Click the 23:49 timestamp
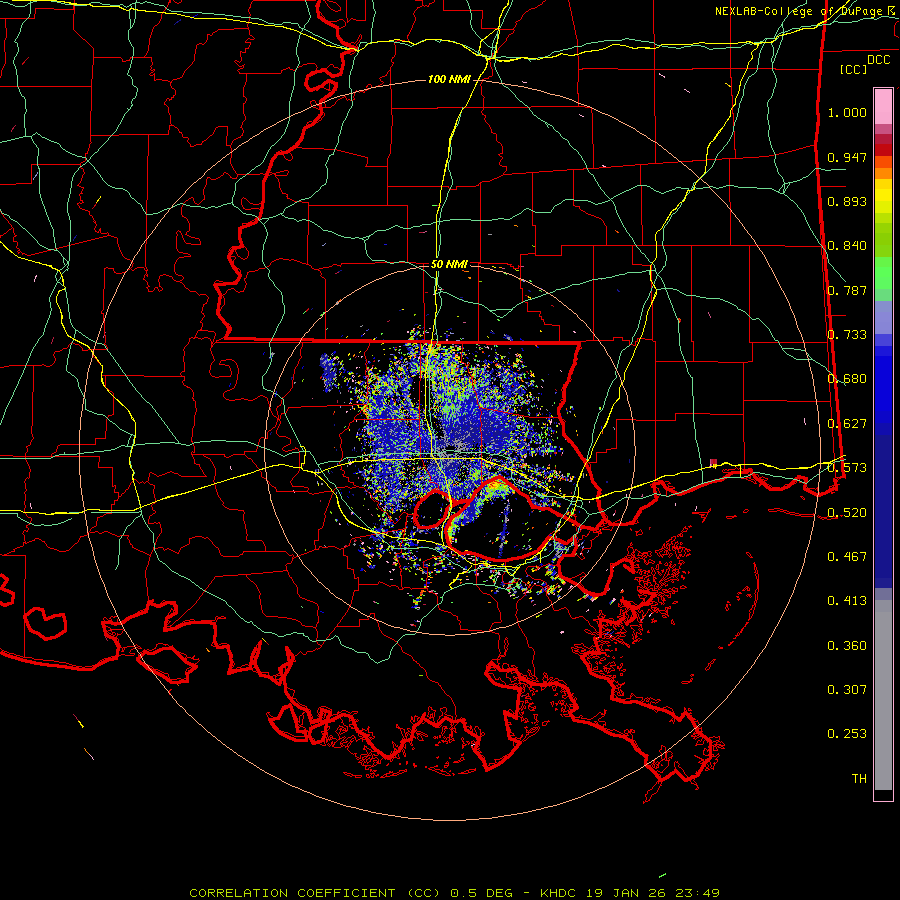The height and width of the screenshot is (900, 900). click(x=697, y=893)
